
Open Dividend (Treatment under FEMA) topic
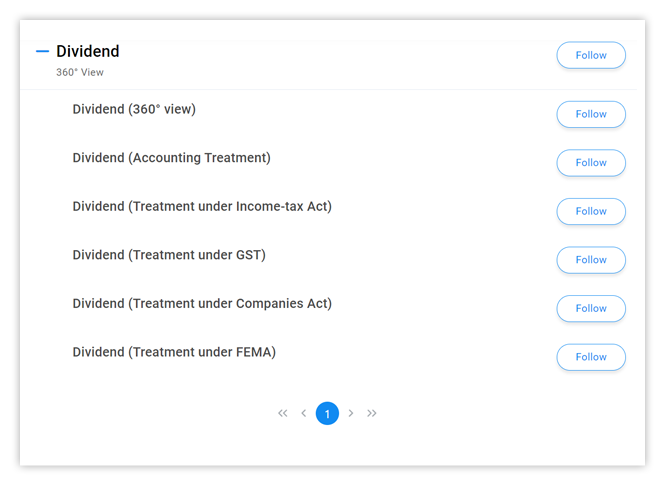coord(174,352)
